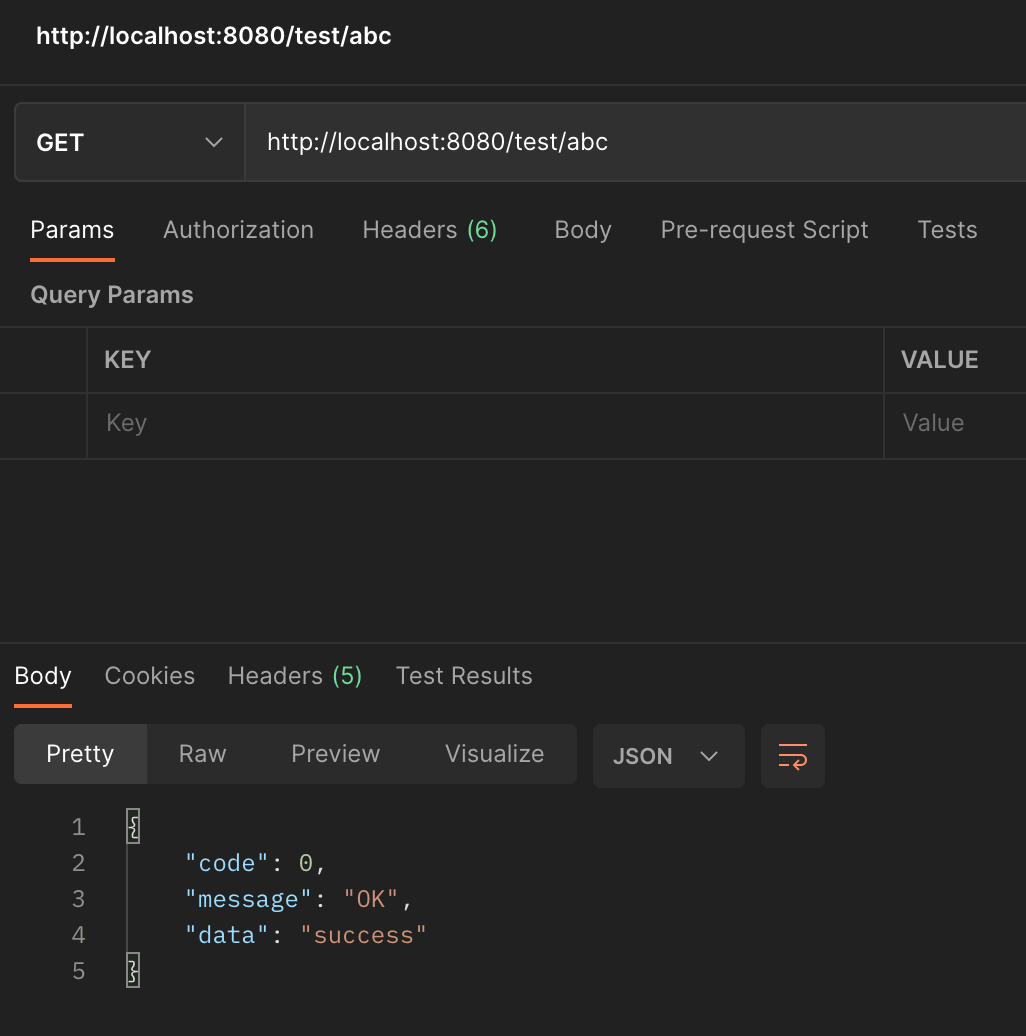
Task: Toggle word wrap icon in response toolbar
Action: tap(792, 756)
